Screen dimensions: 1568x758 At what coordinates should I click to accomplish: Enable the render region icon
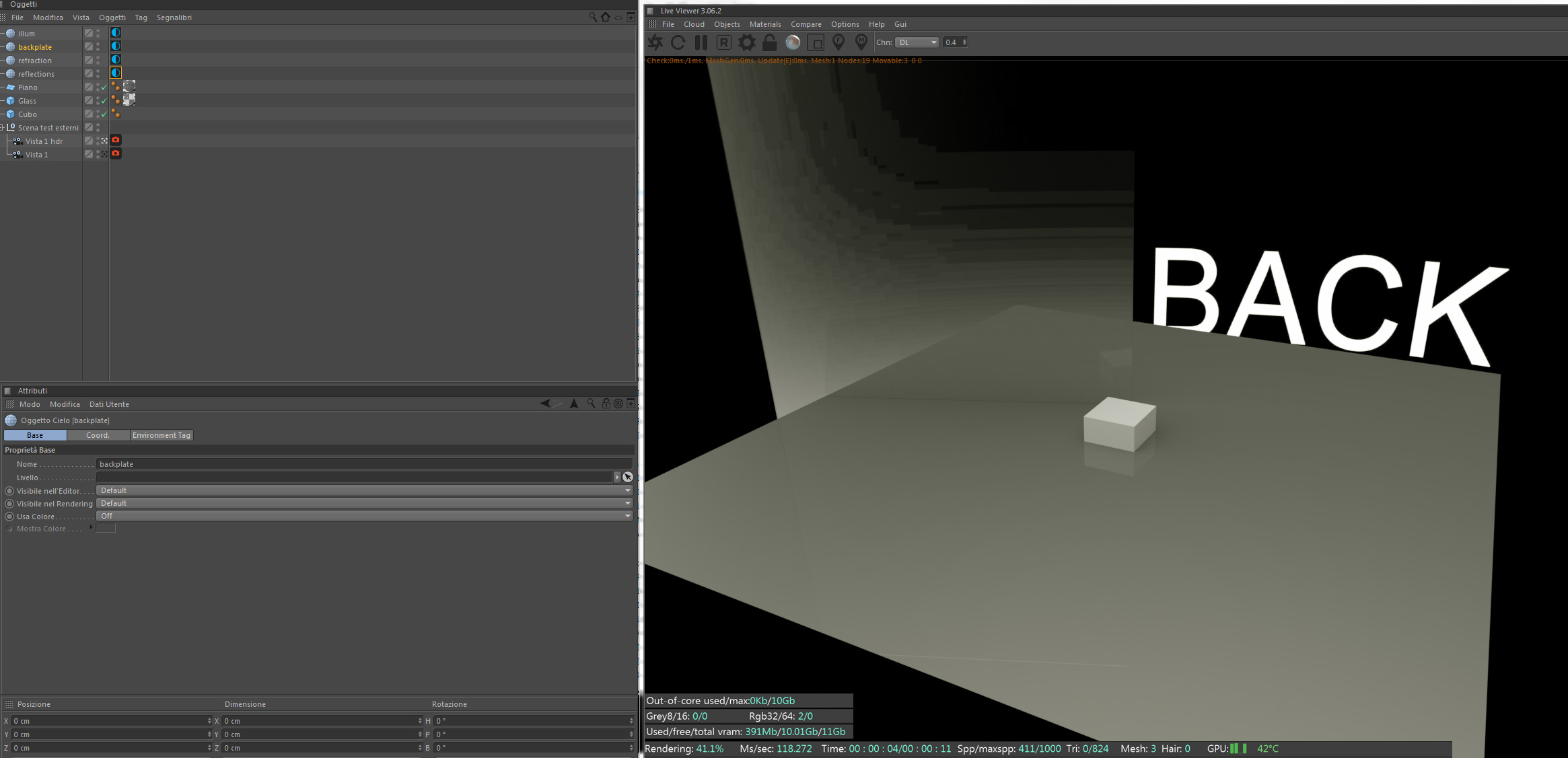coord(816,42)
